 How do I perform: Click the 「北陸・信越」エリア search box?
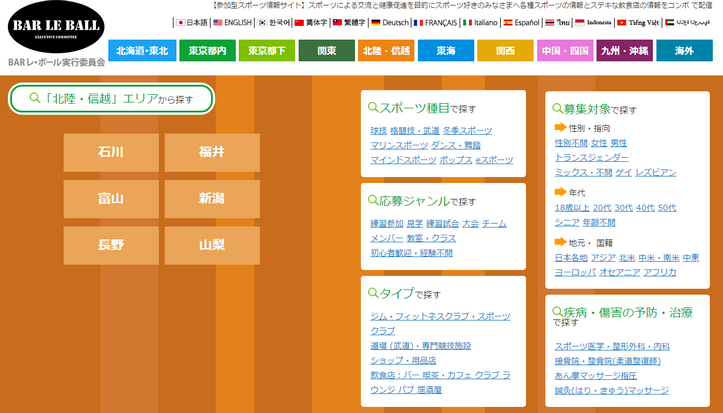111,99
